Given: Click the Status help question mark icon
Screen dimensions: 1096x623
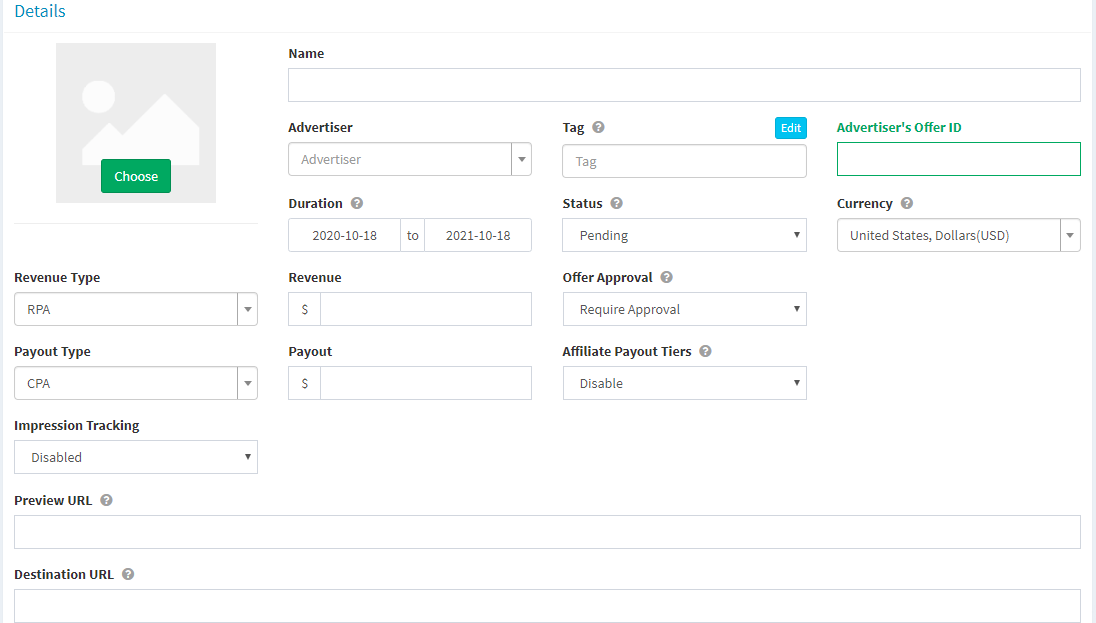Looking at the screenshot, I should point(617,204).
